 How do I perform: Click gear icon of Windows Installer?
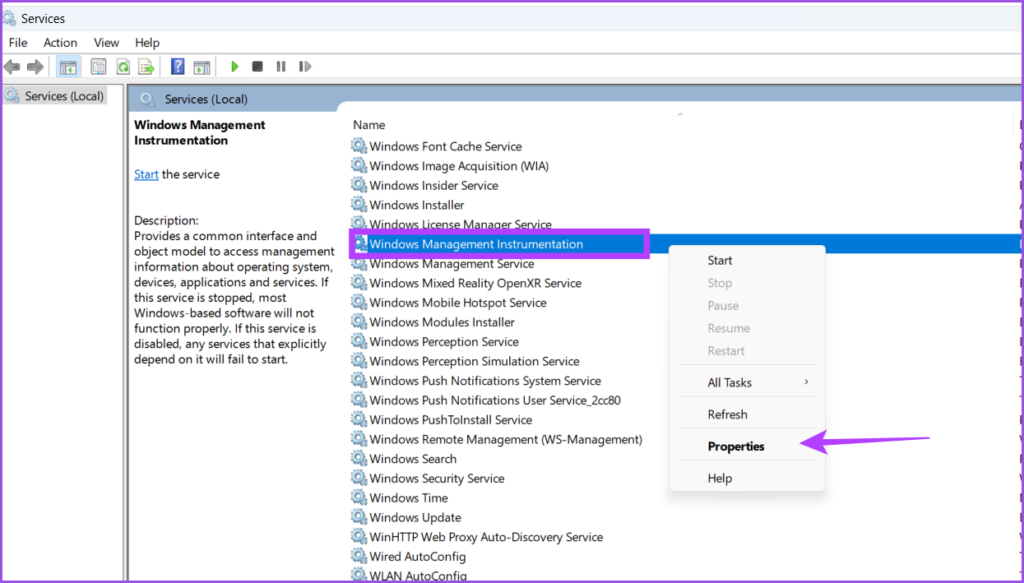359,204
